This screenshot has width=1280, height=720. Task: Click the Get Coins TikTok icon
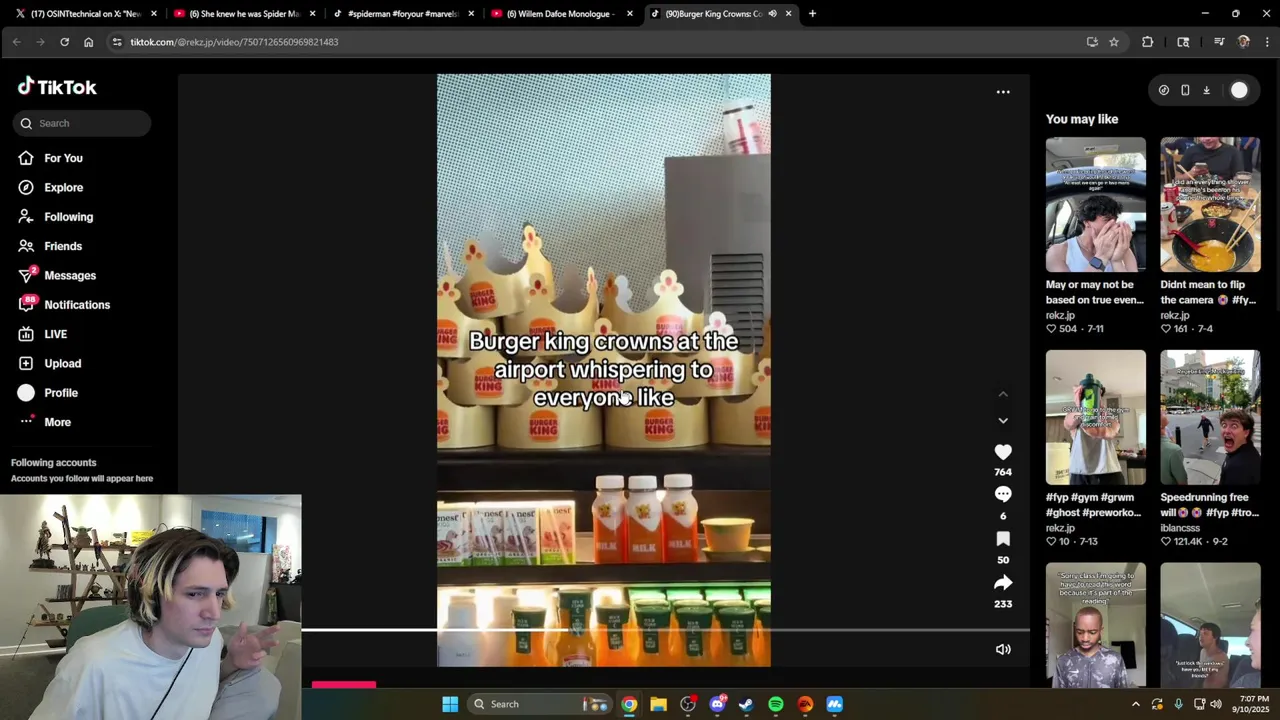pyautogui.click(x=1164, y=90)
